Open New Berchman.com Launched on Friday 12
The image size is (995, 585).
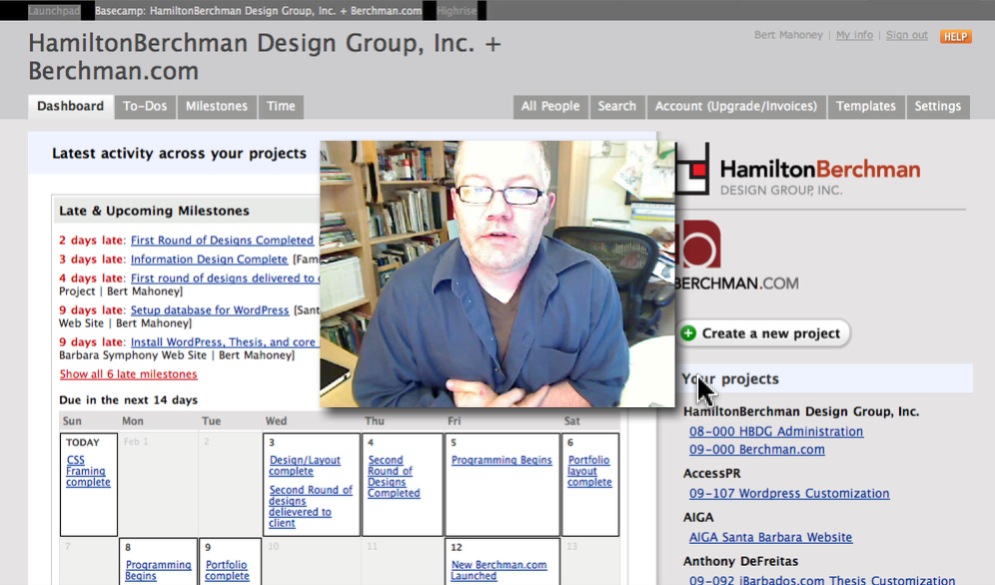click(499, 570)
